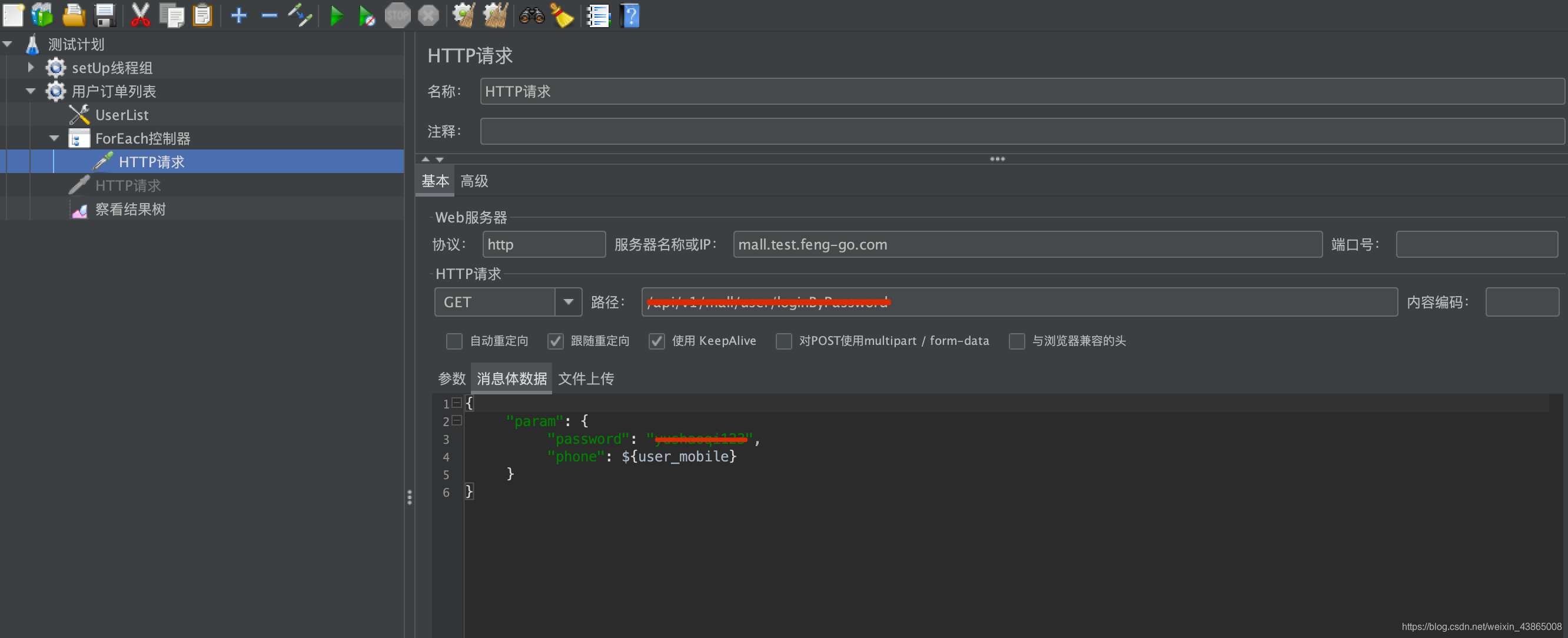Enable 与浏览器兼容的头 checkbox

coord(1016,341)
